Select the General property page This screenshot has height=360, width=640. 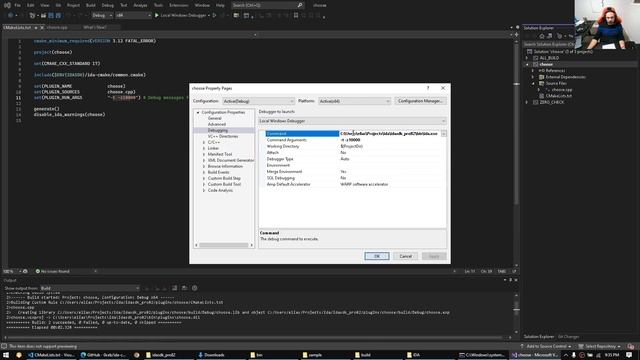point(215,118)
